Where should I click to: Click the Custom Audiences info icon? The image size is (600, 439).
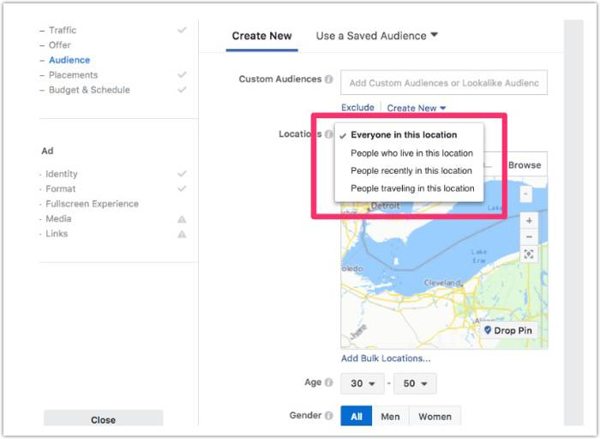(x=329, y=79)
